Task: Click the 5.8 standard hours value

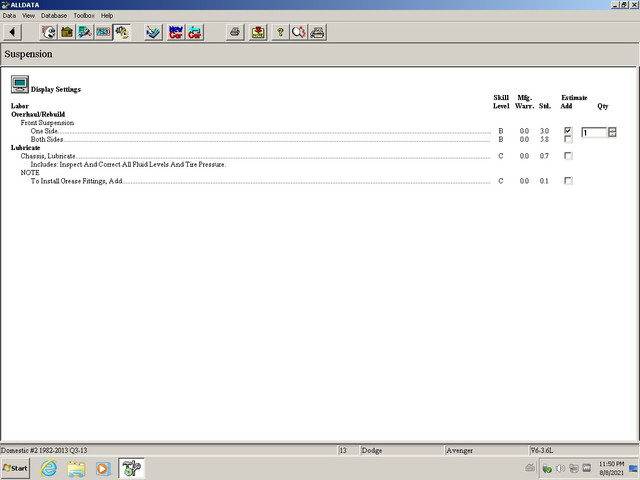Action: point(544,139)
